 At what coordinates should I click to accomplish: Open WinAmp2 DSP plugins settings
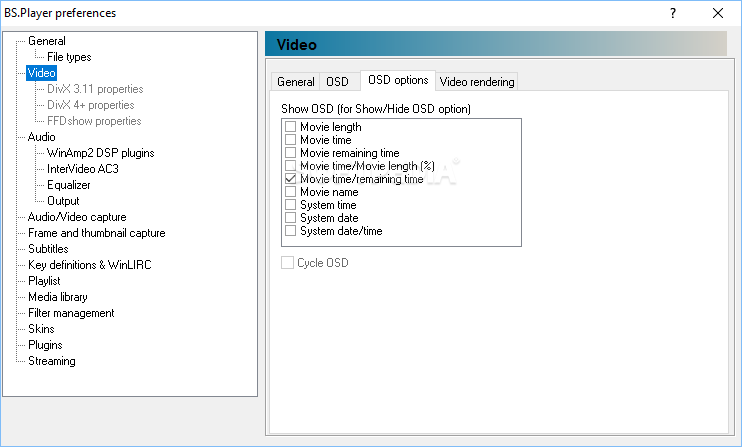tap(101, 153)
